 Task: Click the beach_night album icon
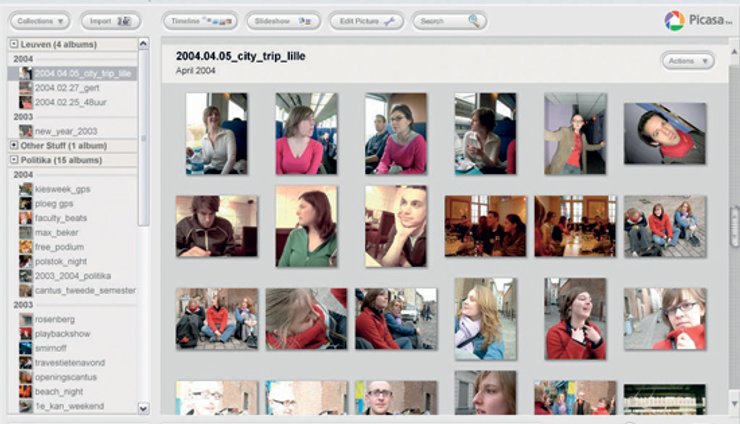[x=25, y=391]
